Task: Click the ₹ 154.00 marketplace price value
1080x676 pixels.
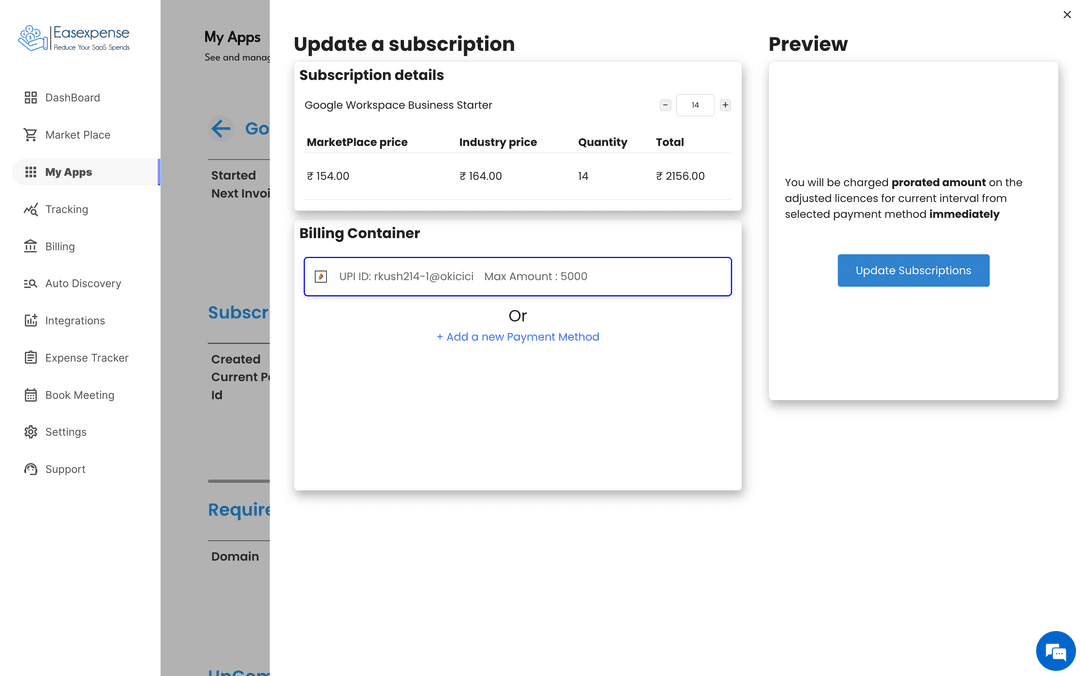Action: pyautogui.click(x=328, y=176)
